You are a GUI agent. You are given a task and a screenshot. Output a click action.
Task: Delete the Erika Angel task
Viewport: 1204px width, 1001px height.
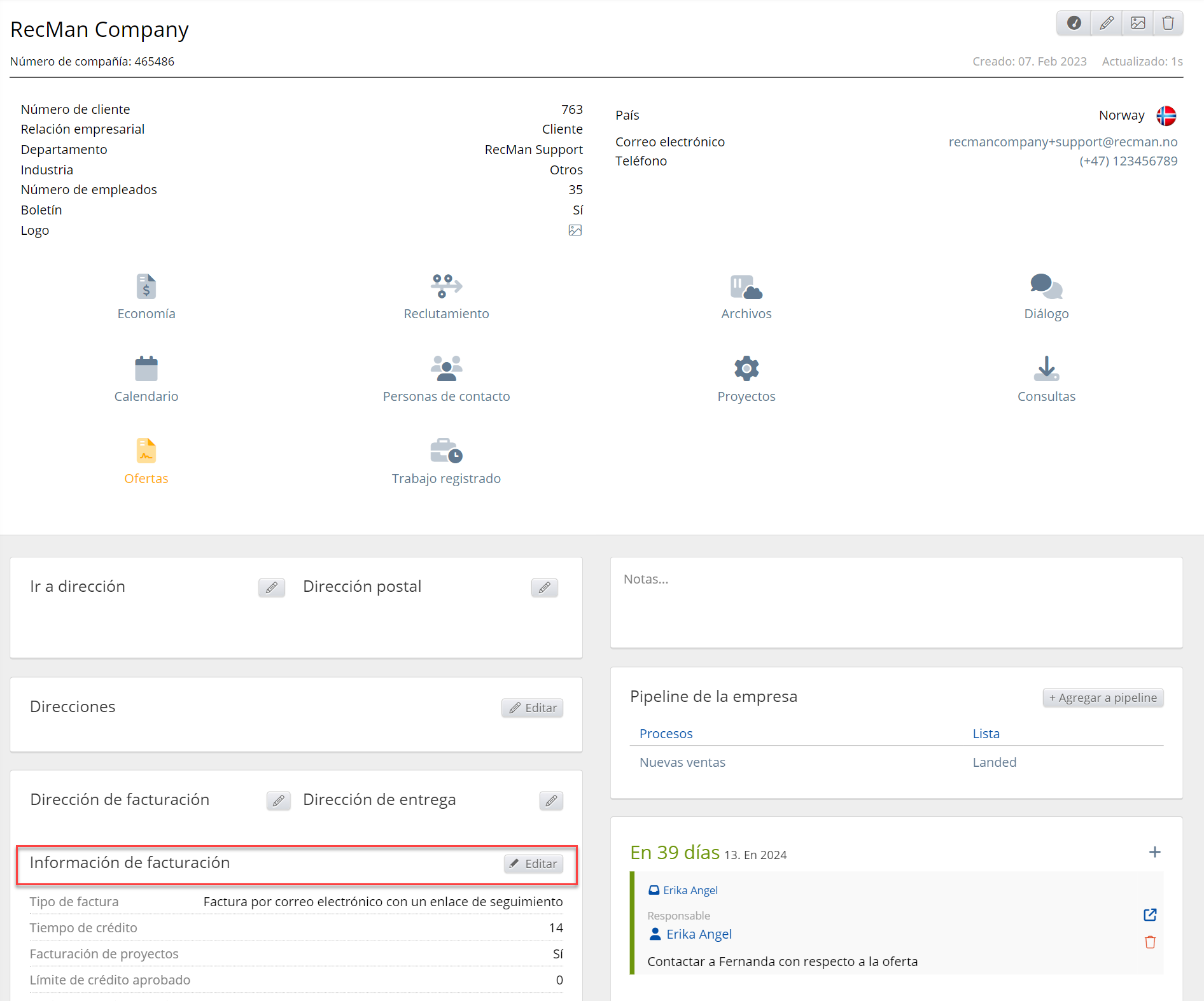point(1150,942)
